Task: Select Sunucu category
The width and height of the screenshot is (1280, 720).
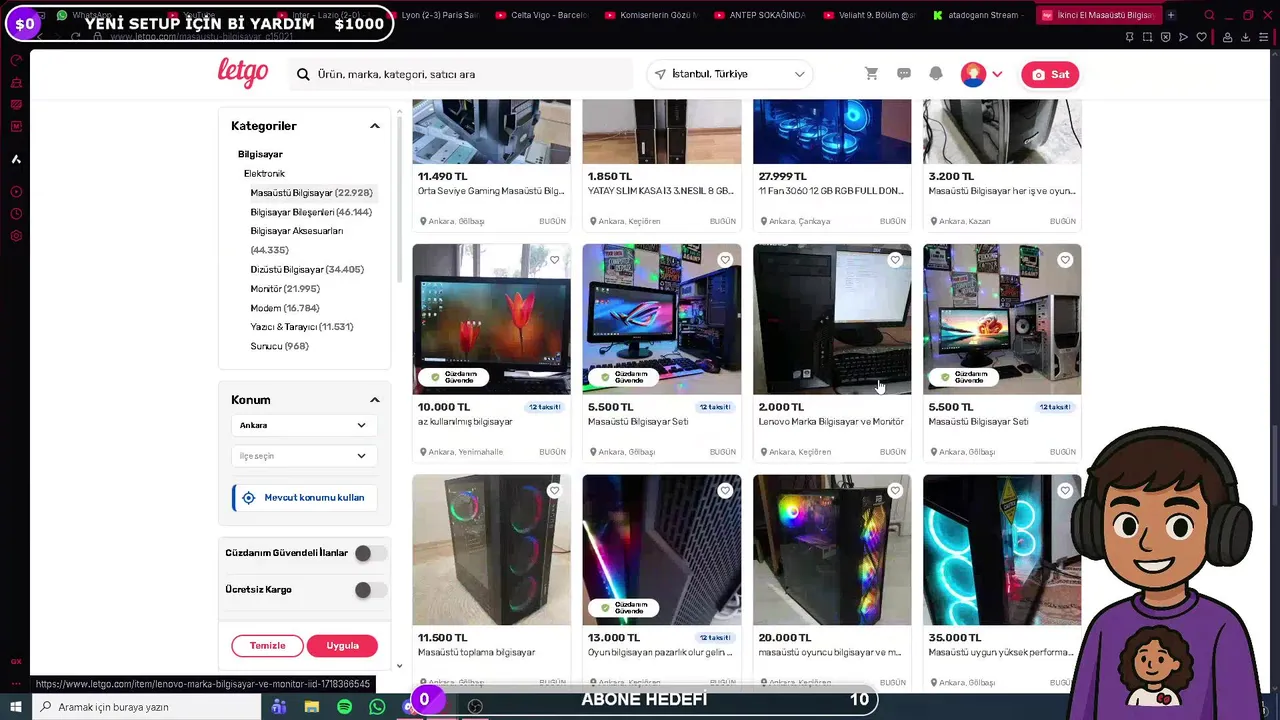Action: 279,346
